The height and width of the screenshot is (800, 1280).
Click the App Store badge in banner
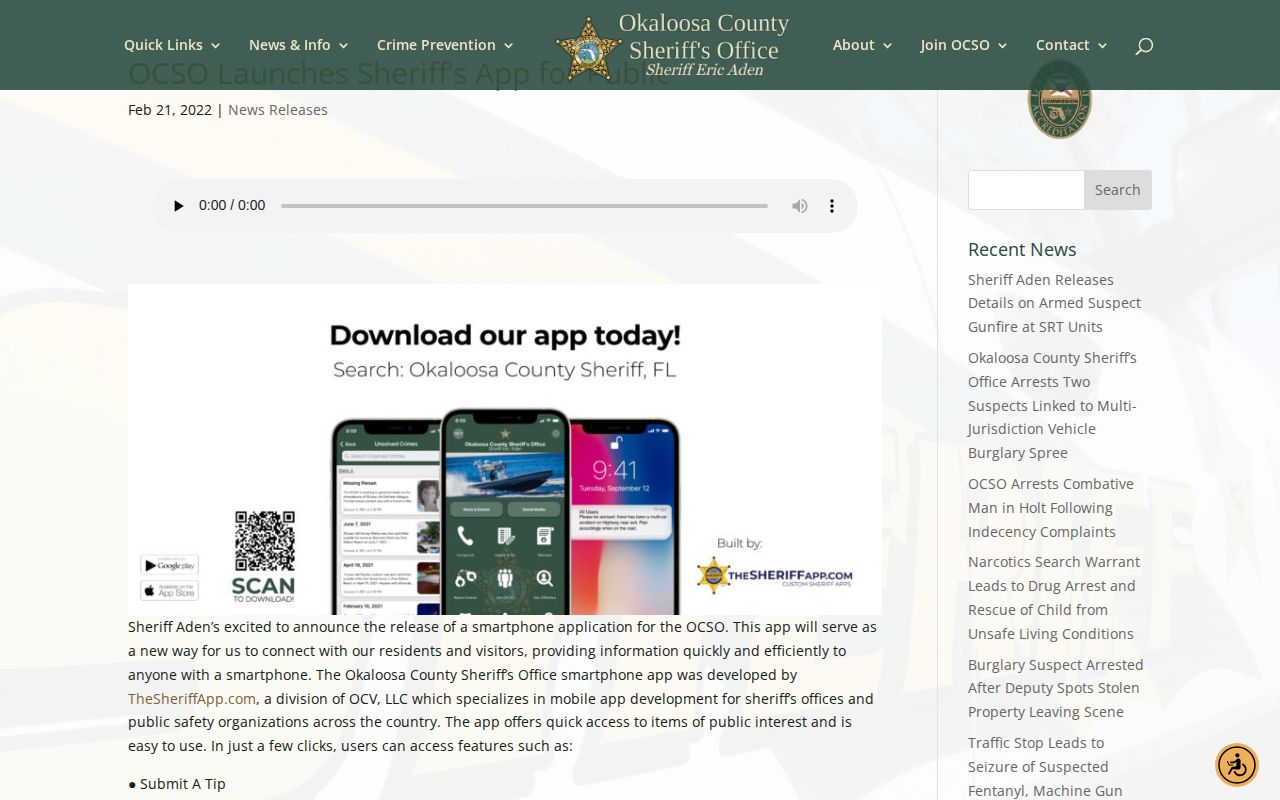pos(169,590)
